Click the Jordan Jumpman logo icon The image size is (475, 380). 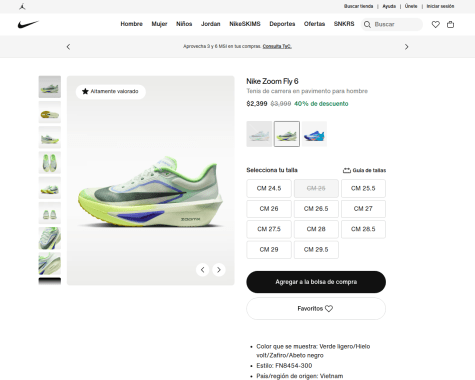[22, 6]
